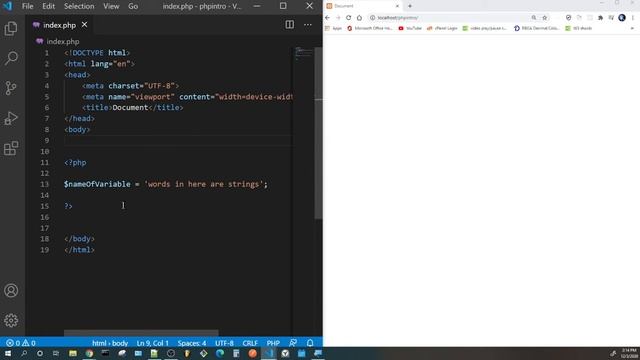Click the $nameOfVariable line of code
This screenshot has height=360, width=640.
[166, 184]
